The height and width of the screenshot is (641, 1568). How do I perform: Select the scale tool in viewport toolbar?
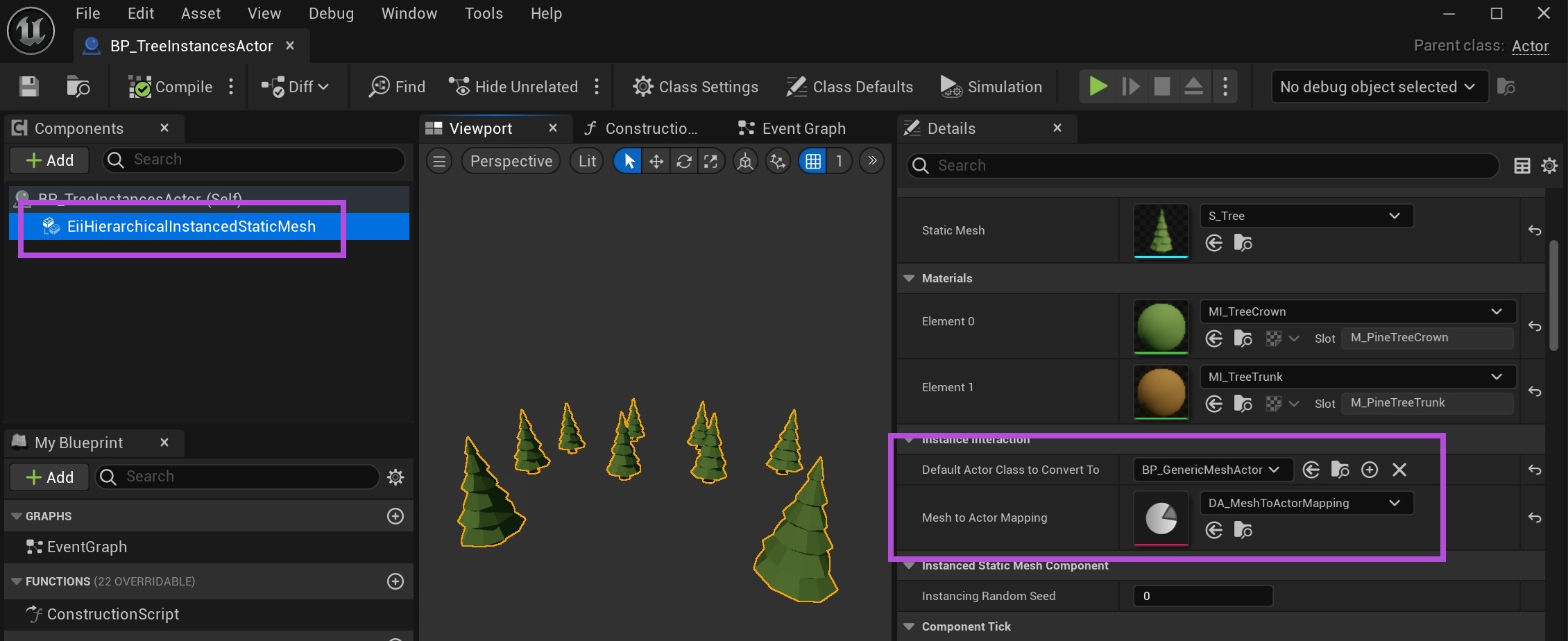pos(710,162)
